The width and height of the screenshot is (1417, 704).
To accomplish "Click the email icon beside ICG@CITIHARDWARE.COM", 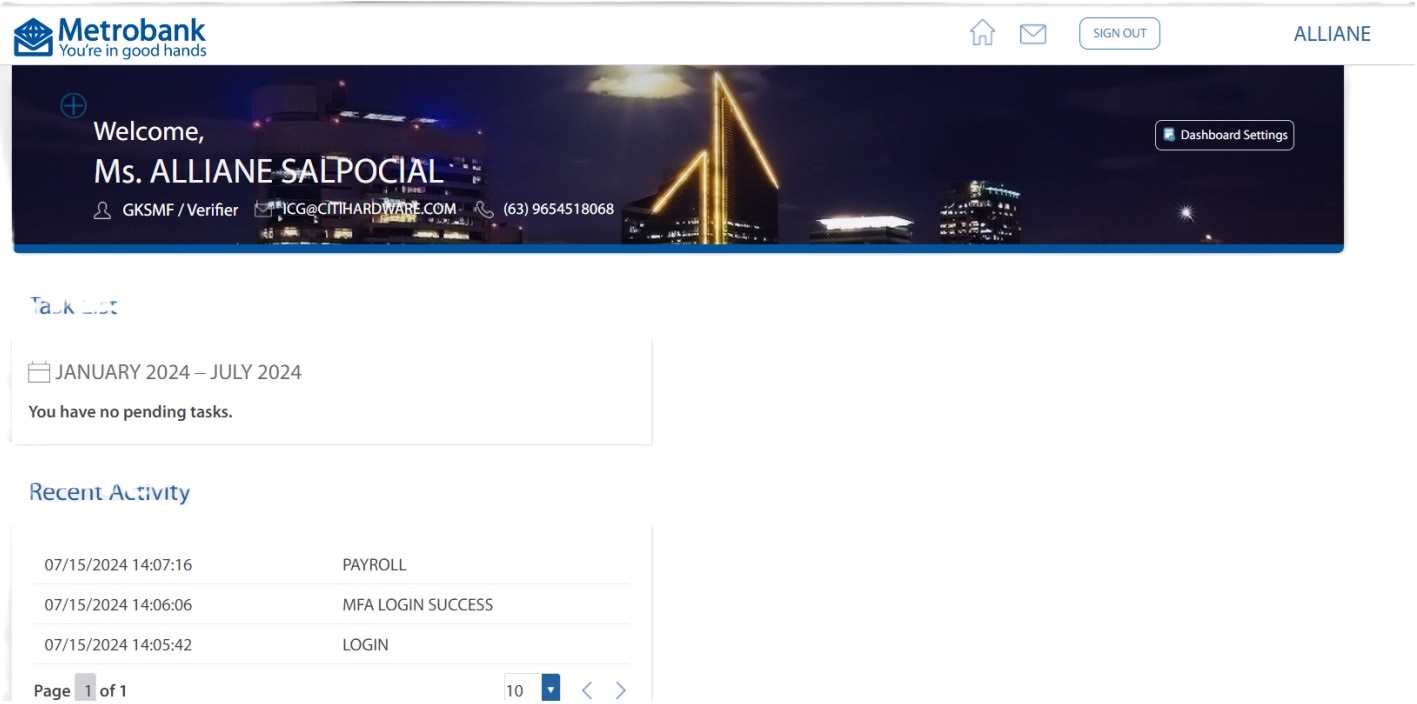I will [x=263, y=209].
